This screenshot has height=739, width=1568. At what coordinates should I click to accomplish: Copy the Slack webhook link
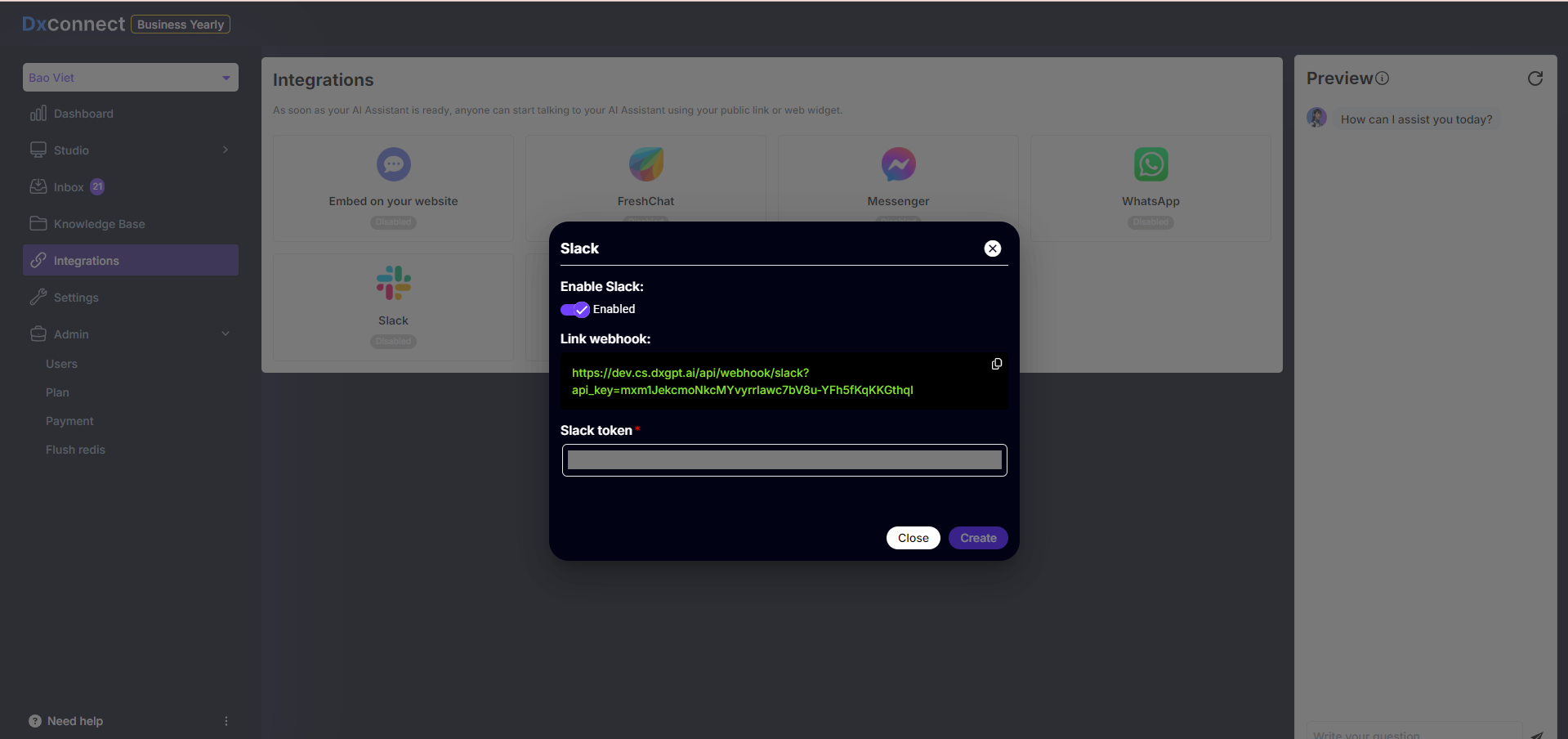click(996, 364)
